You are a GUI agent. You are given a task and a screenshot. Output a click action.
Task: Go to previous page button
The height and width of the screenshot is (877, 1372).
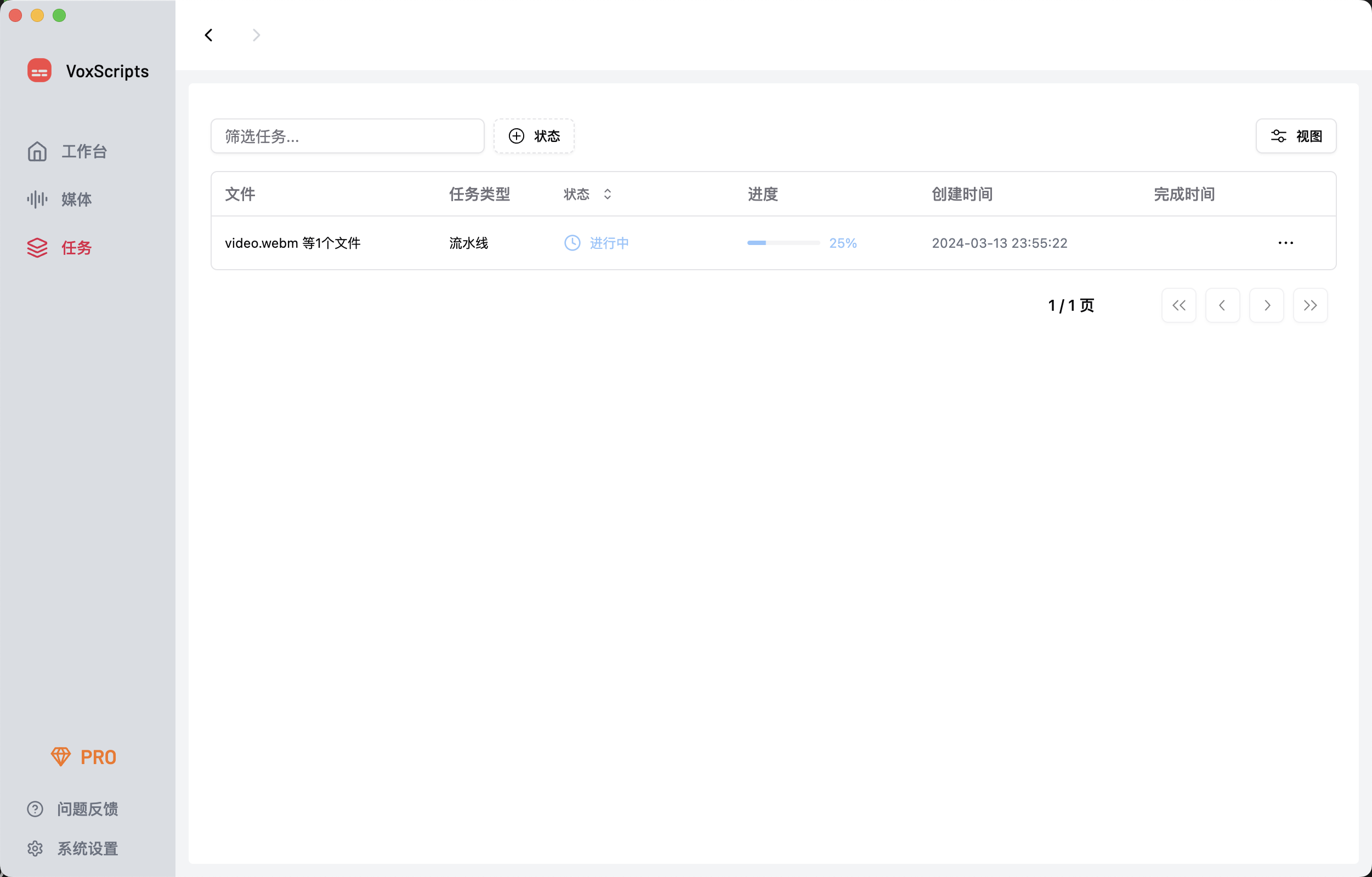1223,306
